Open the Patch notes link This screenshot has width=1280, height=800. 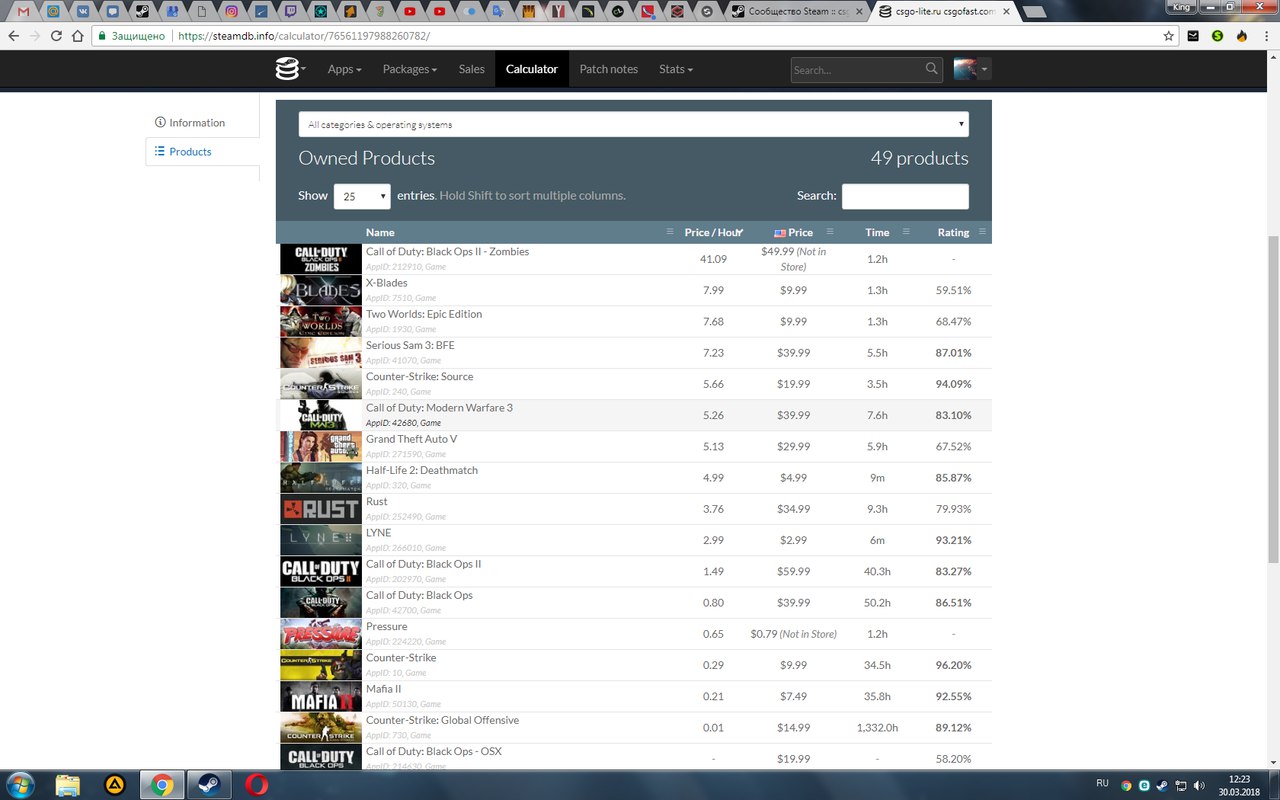click(608, 69)
